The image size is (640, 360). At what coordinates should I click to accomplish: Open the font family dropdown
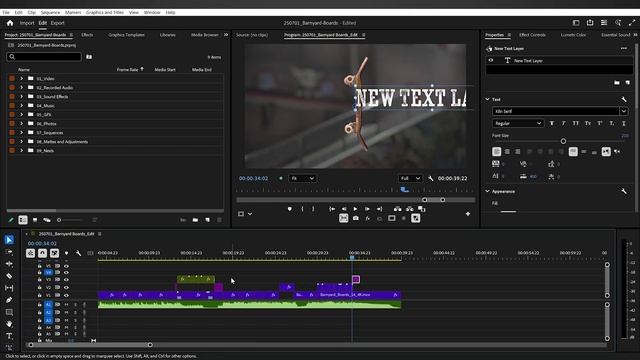click(x=624, y=111)
